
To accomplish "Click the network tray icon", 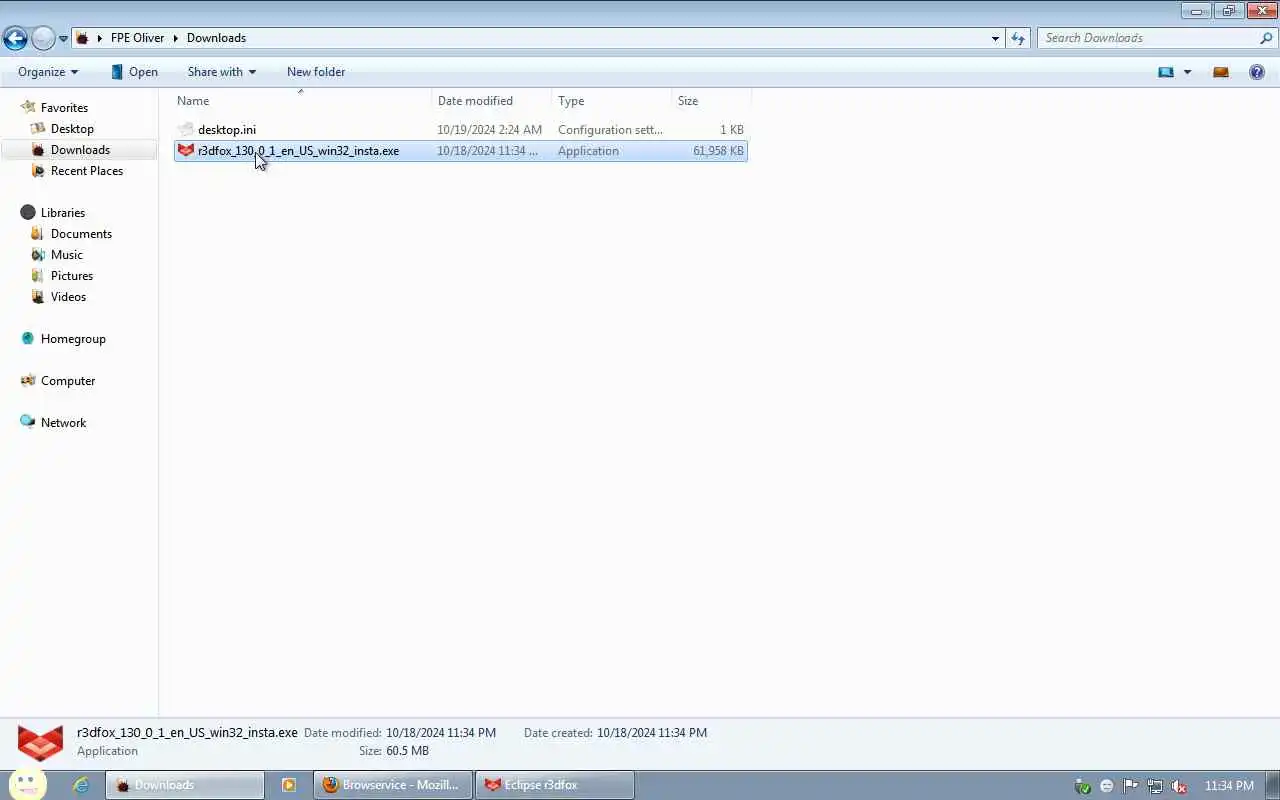I will point(1155,786).
